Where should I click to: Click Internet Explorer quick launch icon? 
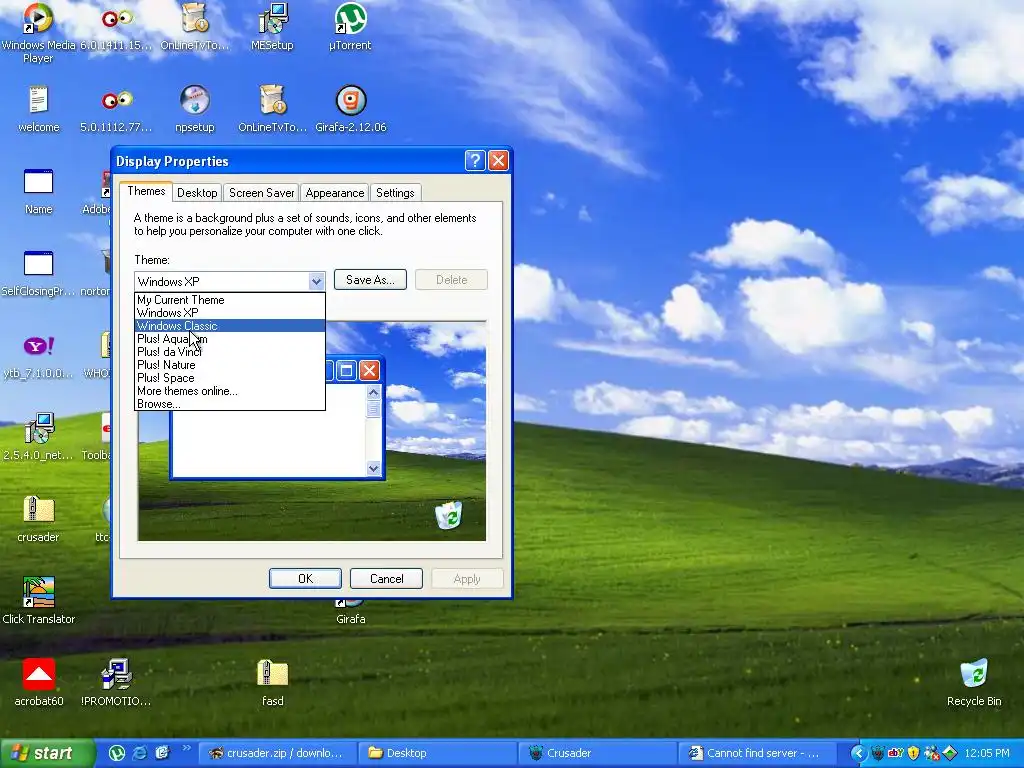140,753
